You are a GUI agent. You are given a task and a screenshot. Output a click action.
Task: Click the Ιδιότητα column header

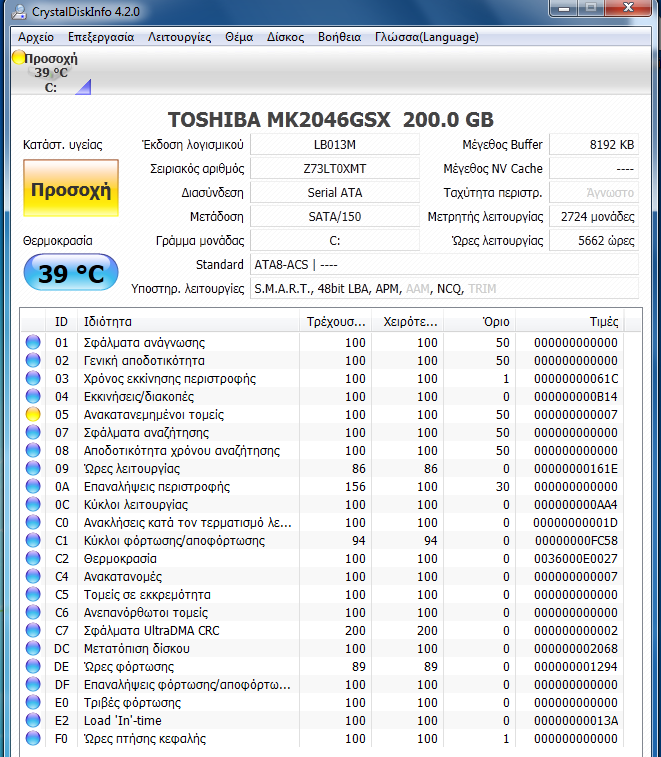click(x=188, y=322)
